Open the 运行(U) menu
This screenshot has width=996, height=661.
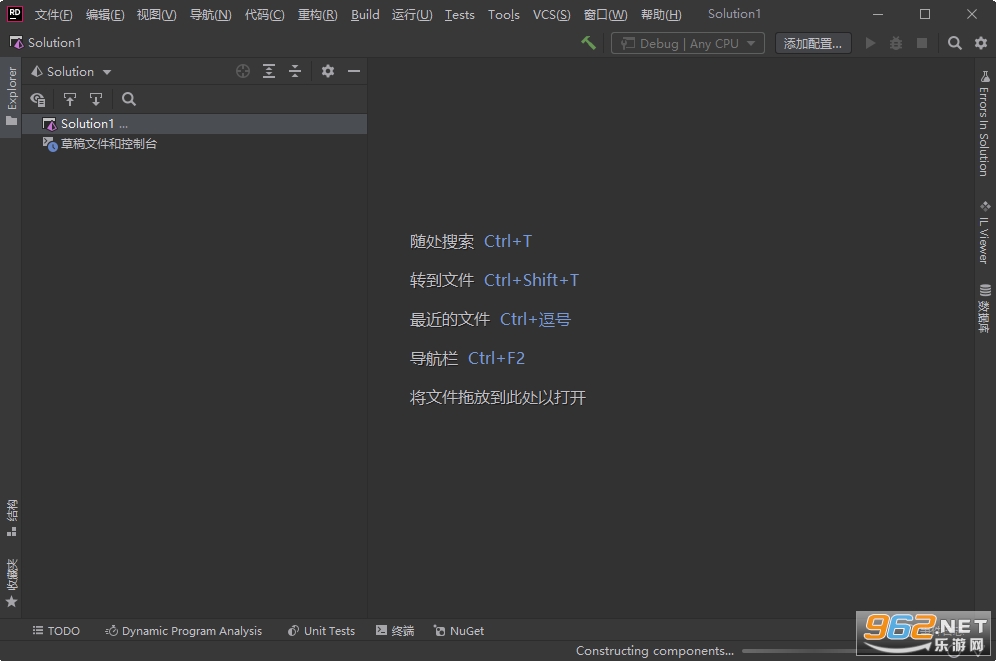[412, 15]
